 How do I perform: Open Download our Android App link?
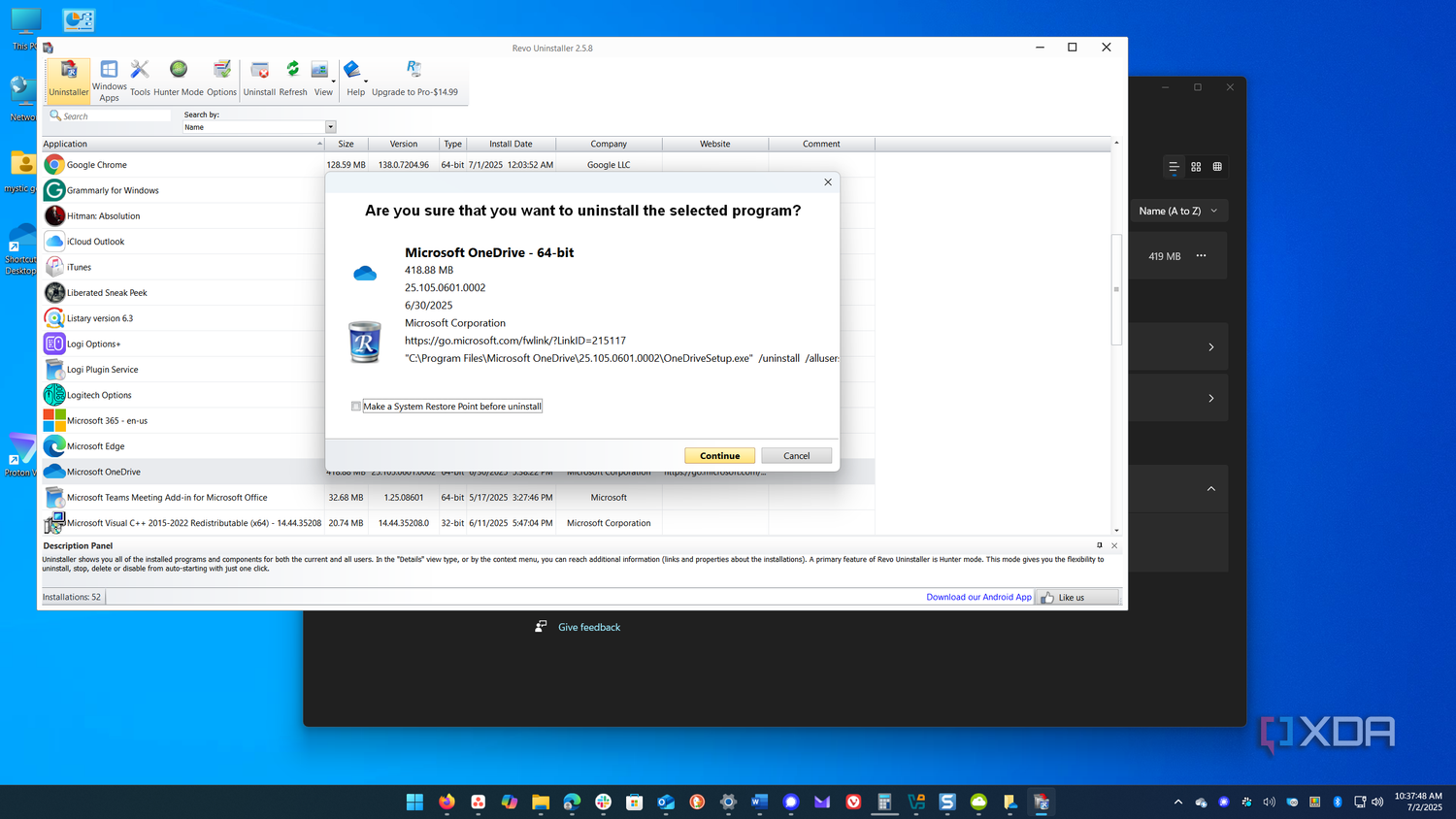tap(978, 597)
